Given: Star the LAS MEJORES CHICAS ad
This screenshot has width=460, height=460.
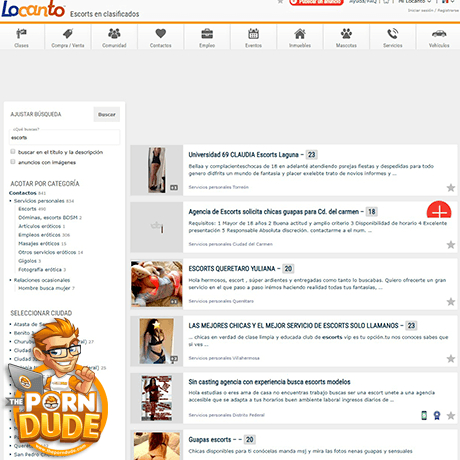Looking at the screenshot, I should pyautogui.click(x=451, y=359).
